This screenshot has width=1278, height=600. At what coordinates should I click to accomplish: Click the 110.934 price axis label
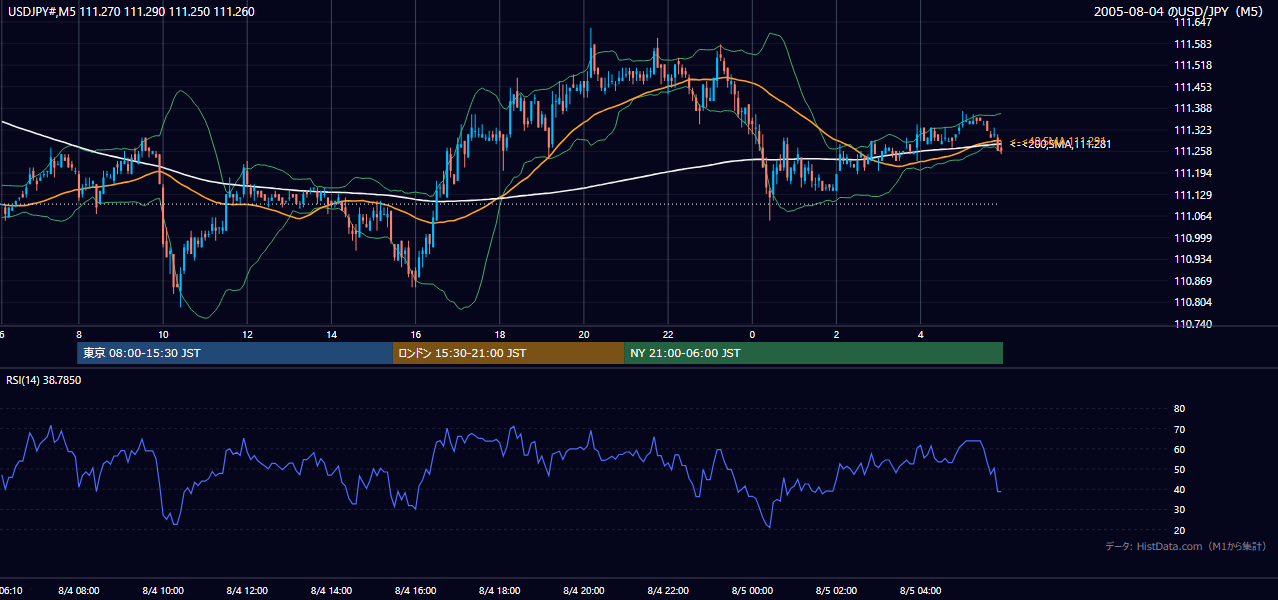click(1192, 259)
